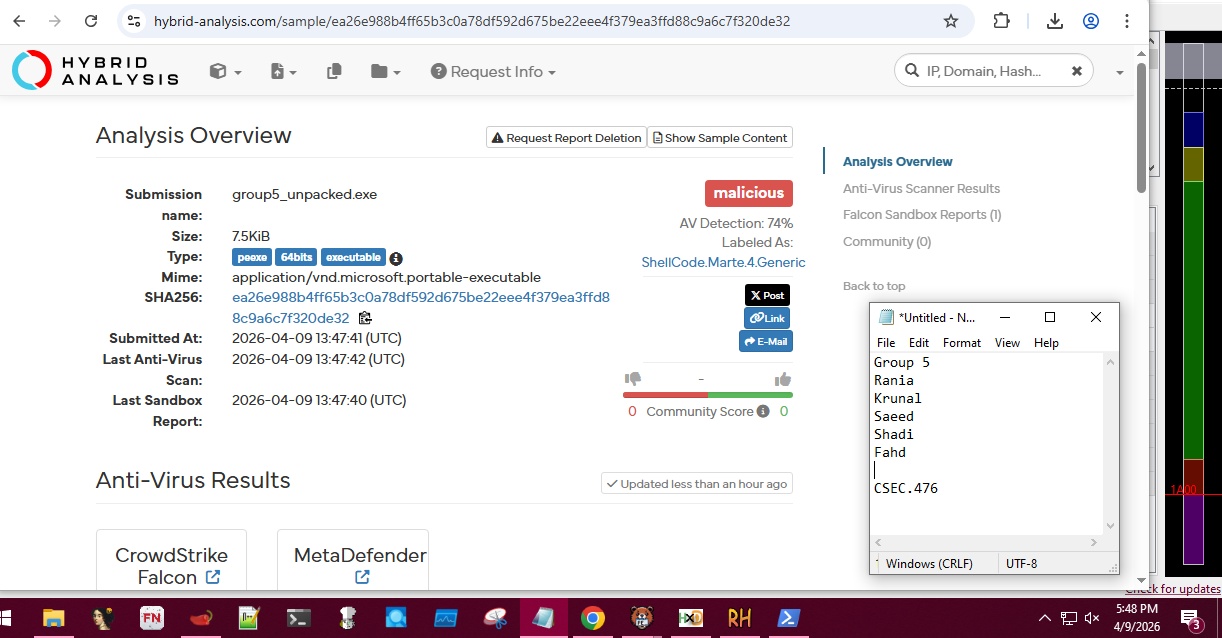Go to Analysis Overview in sidebar

pyautogui.click(x=897, y=162)
